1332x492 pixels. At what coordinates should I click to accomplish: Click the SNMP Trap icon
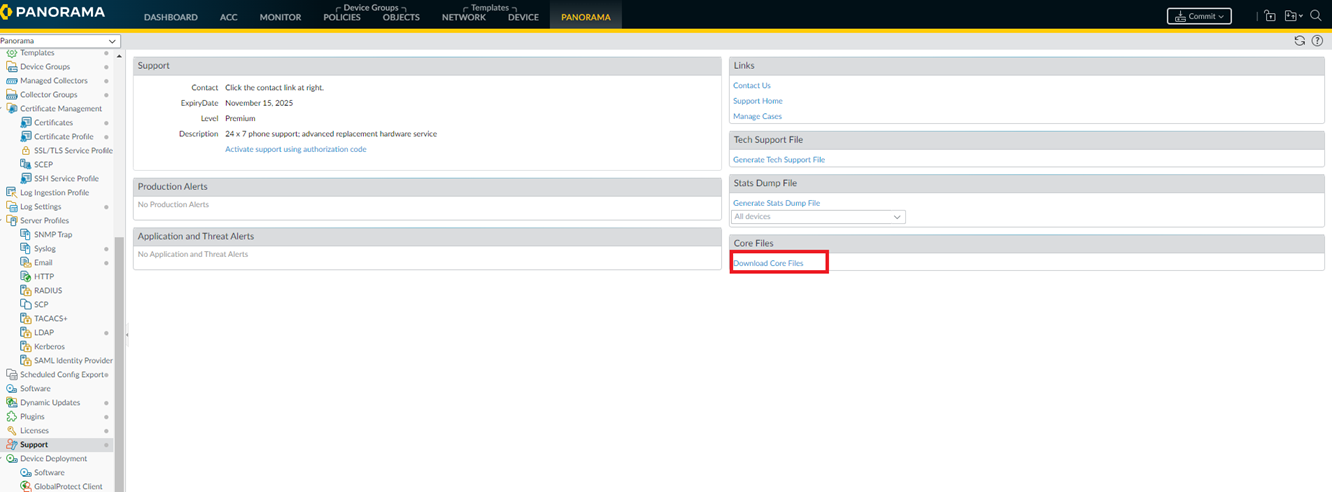coord(26,235)
